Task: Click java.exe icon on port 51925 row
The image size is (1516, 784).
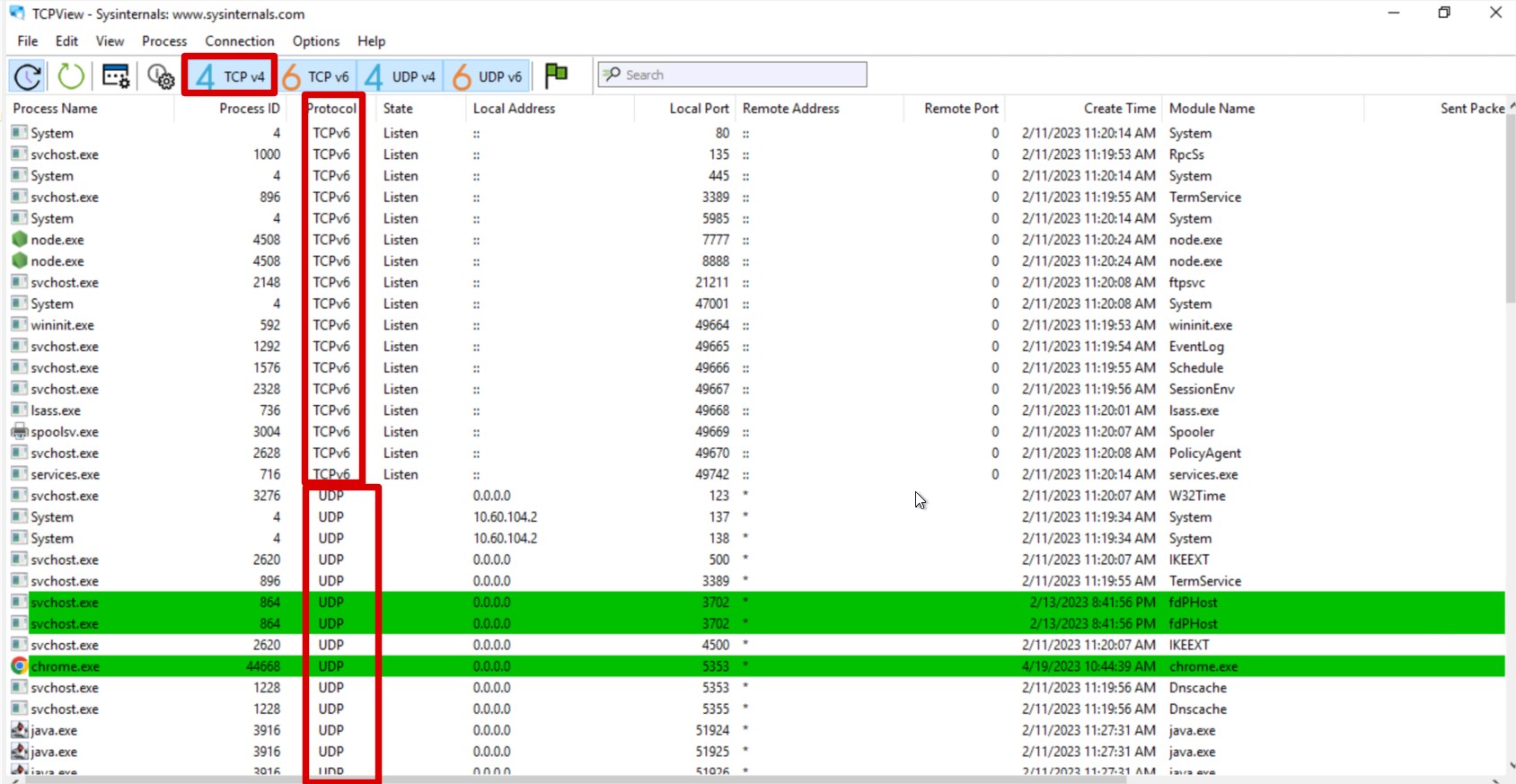Action: [x=19, y=752]
